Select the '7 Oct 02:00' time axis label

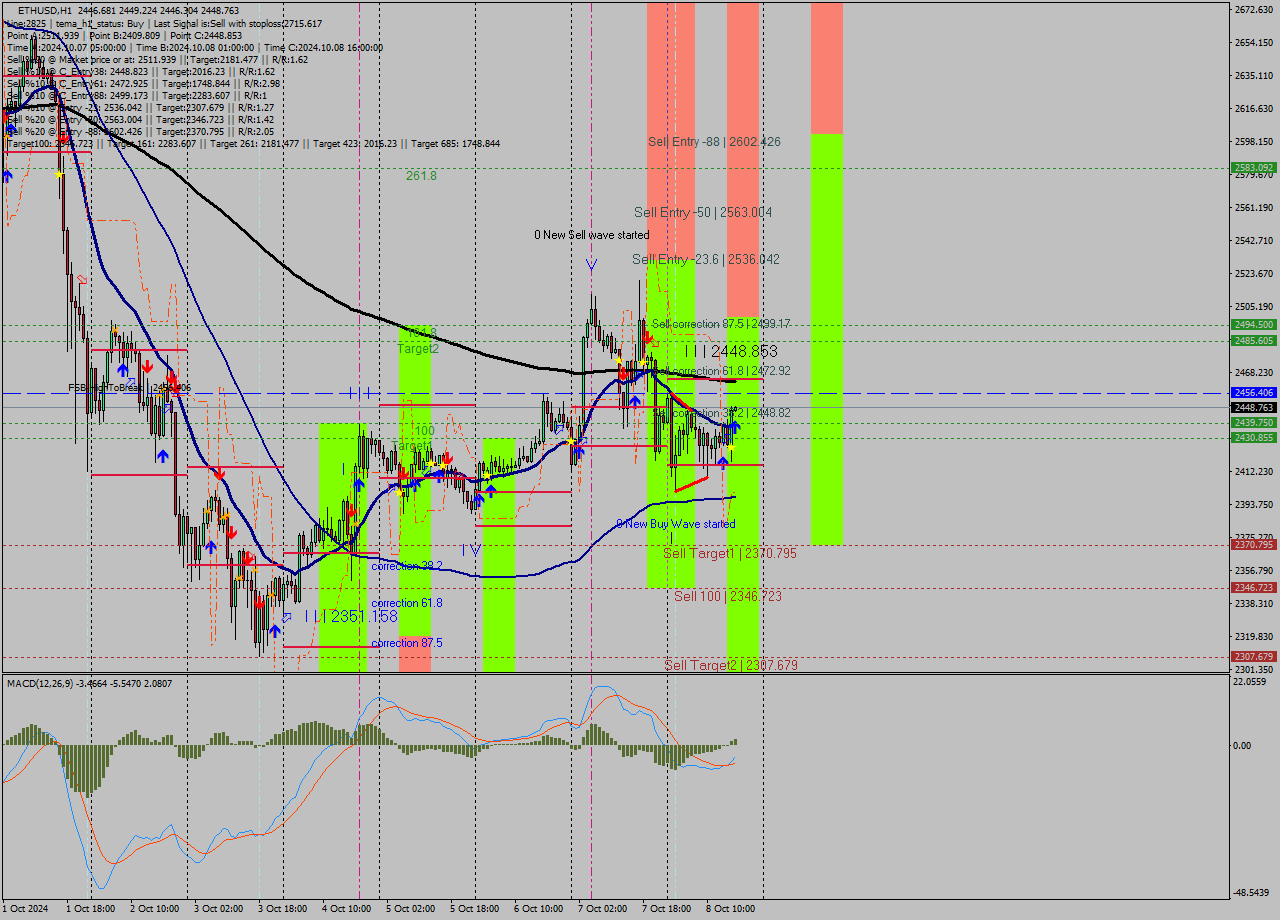coord(602,909)
